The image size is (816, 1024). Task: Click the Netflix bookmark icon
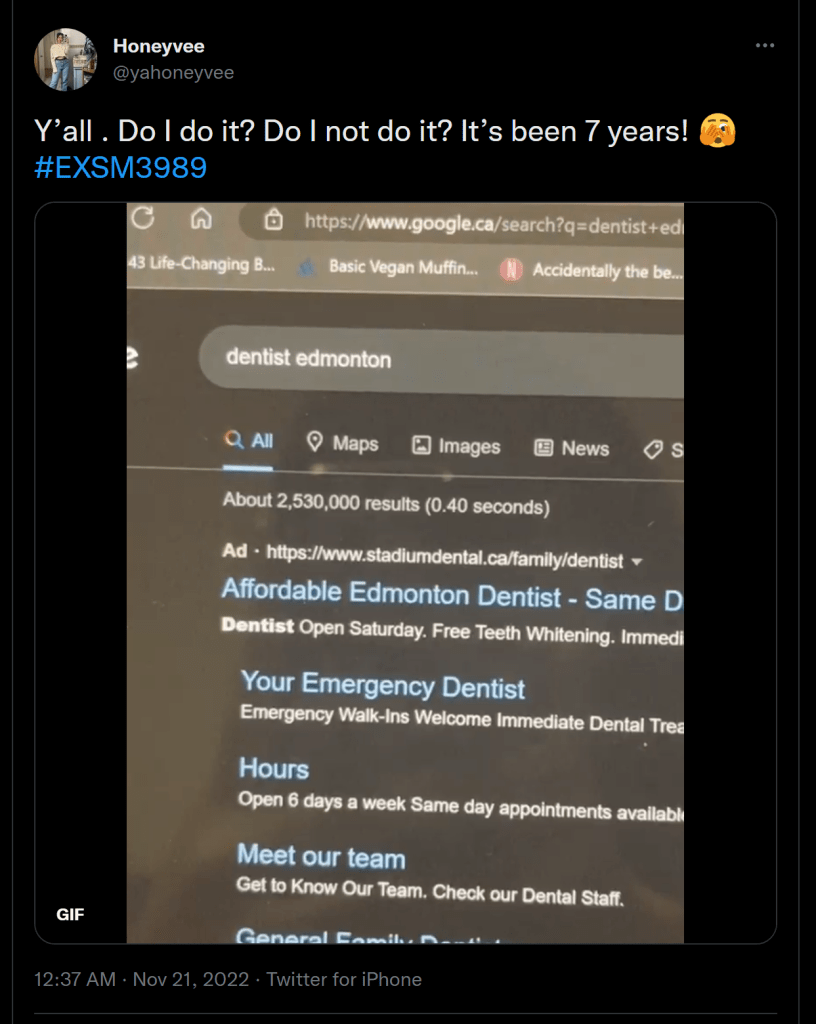pyautogui.click(x=511, y=270)
